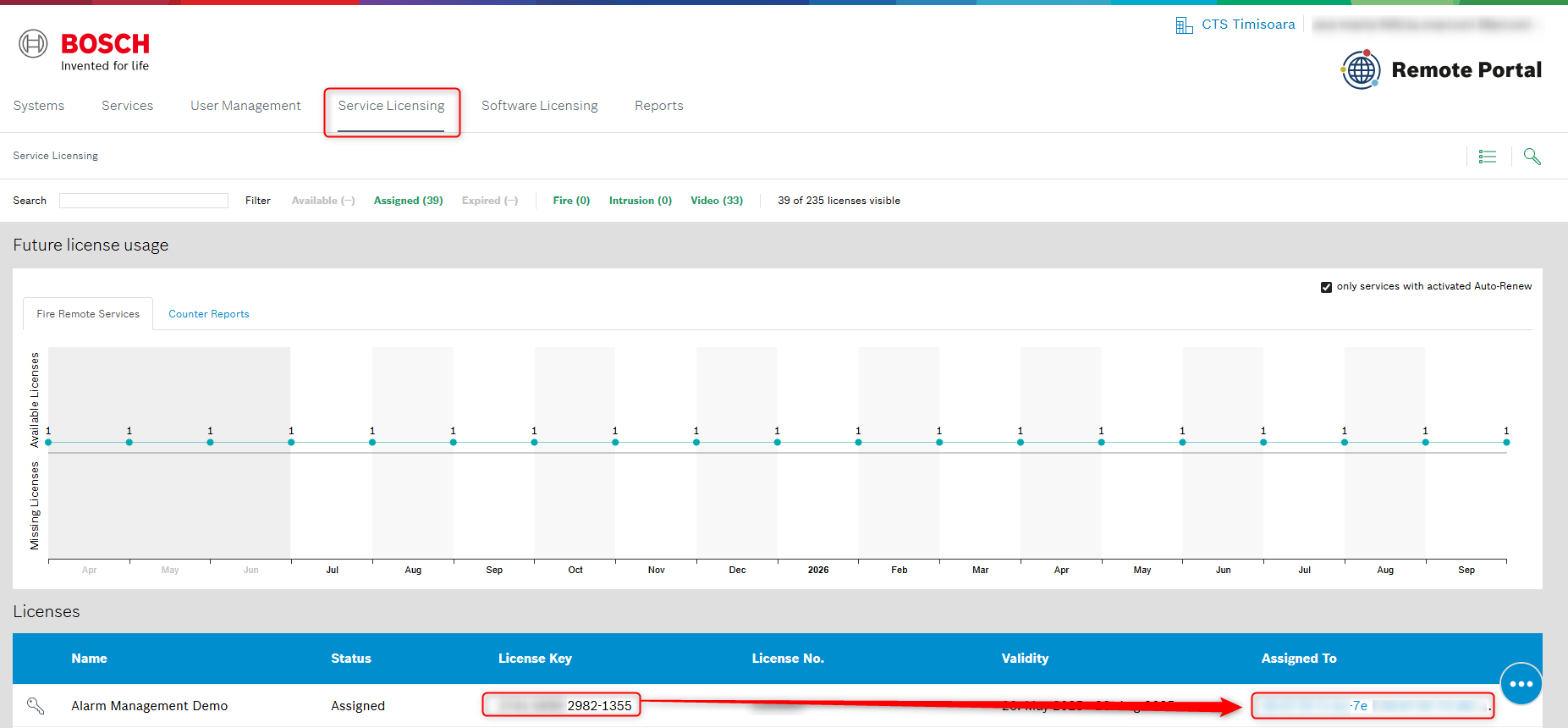
Task: Toggle the Intrusion (0) filter
Action: click(640, 201)
